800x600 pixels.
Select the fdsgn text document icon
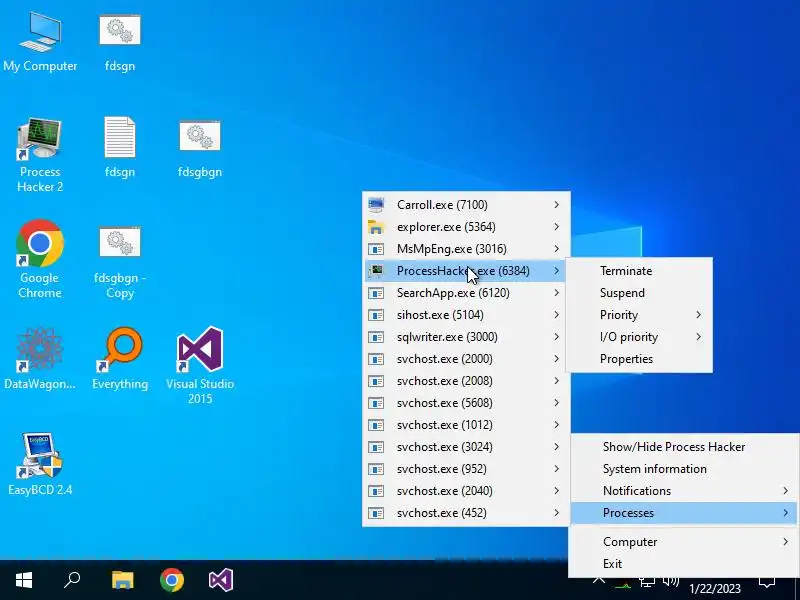click(x=120, y=147)
